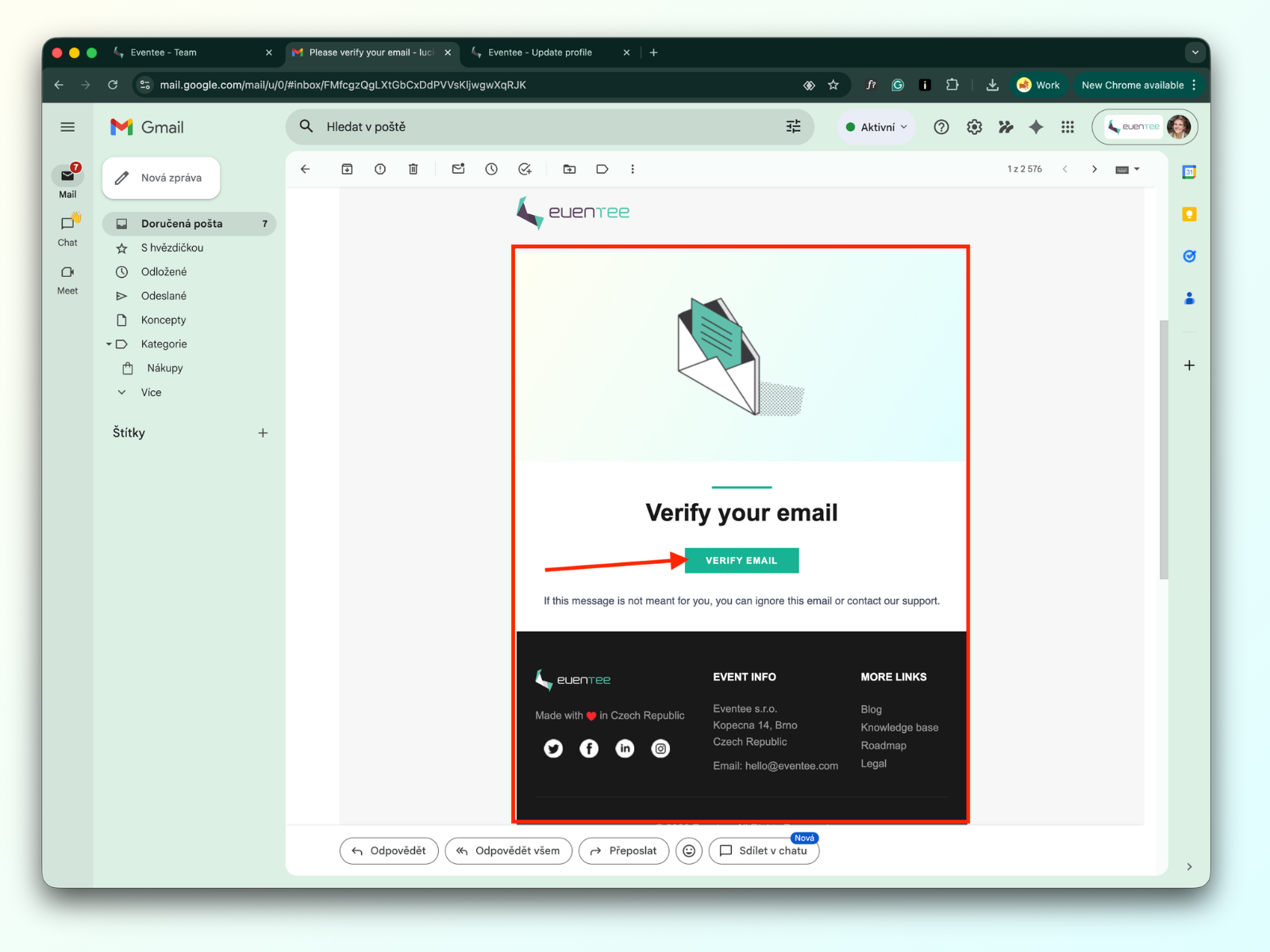
Task: Open Mail section in left rail
Action: 67,182
